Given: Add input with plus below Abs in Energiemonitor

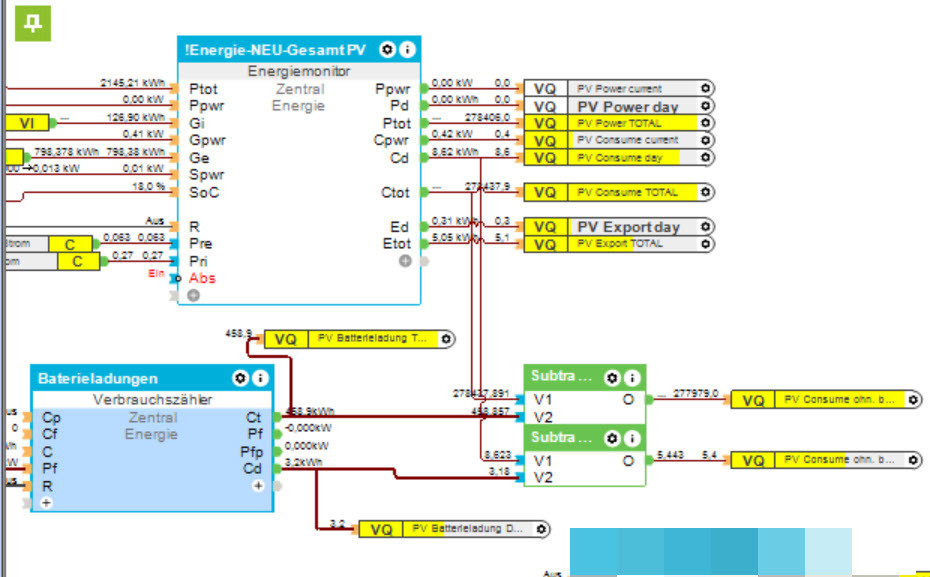Looking at the screenshot, I should pos(193,295).
